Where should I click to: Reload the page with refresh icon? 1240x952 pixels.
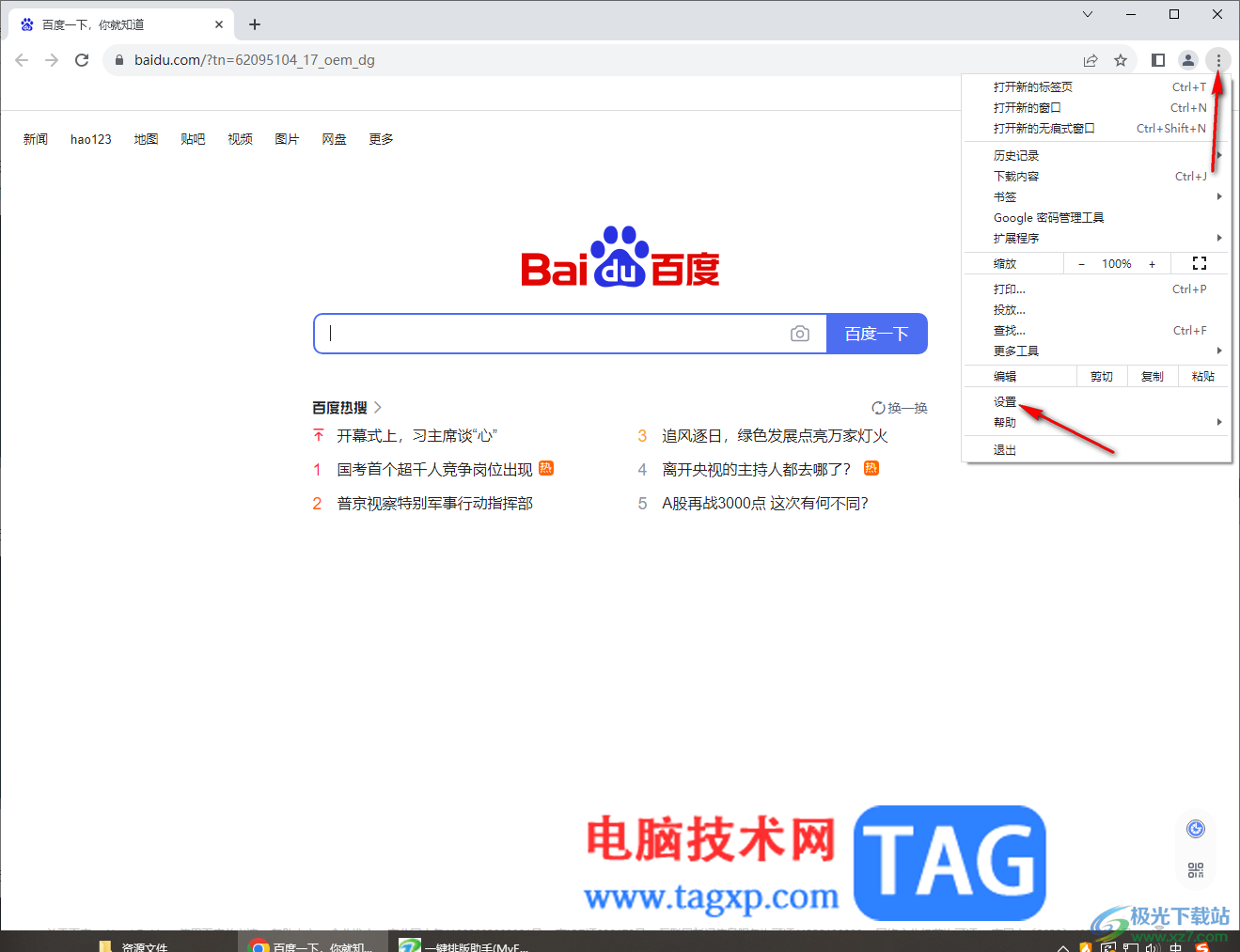(x=82, y=59)
